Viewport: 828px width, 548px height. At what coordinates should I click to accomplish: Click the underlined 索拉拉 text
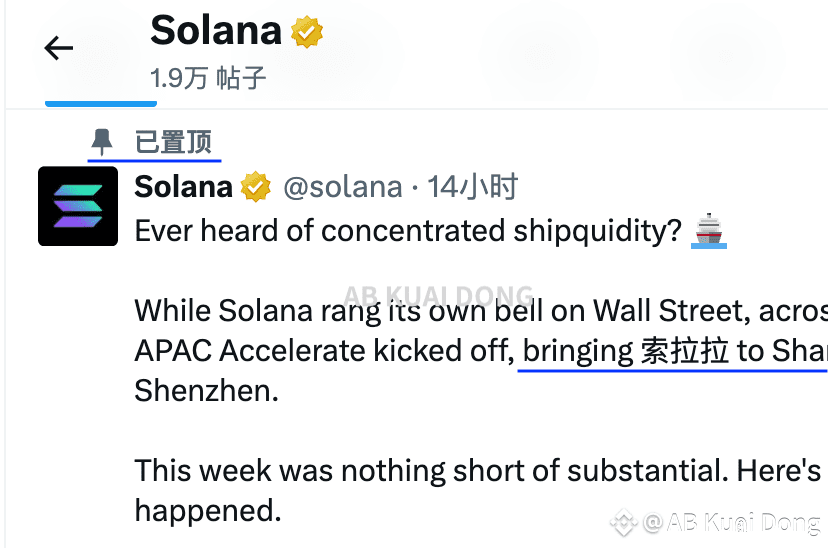[684, 351]
